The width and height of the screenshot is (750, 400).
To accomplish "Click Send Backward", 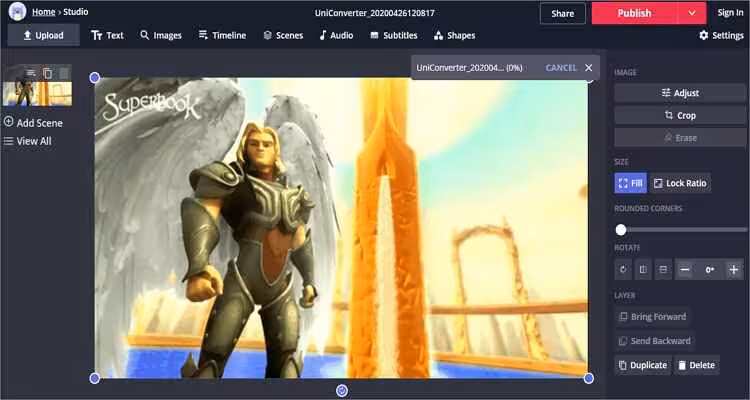I will pos(654,341).
